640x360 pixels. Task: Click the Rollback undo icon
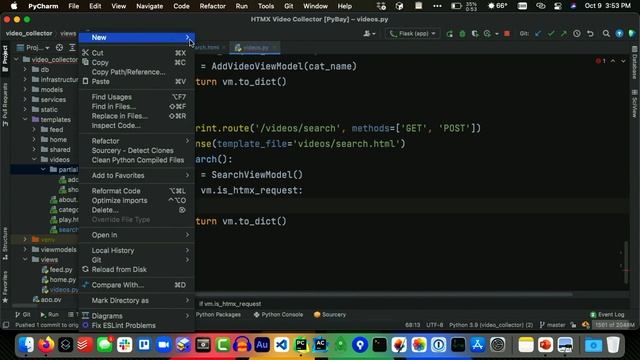click(590, 34)
